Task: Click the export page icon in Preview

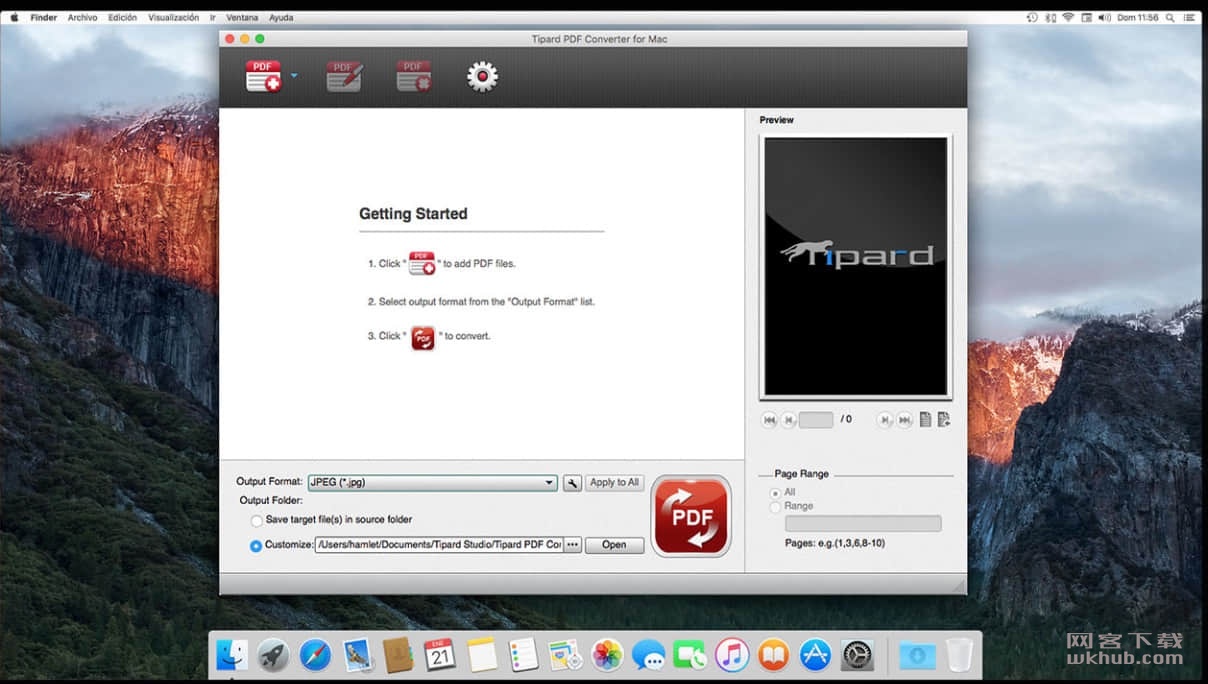Action: coord(943,420)
